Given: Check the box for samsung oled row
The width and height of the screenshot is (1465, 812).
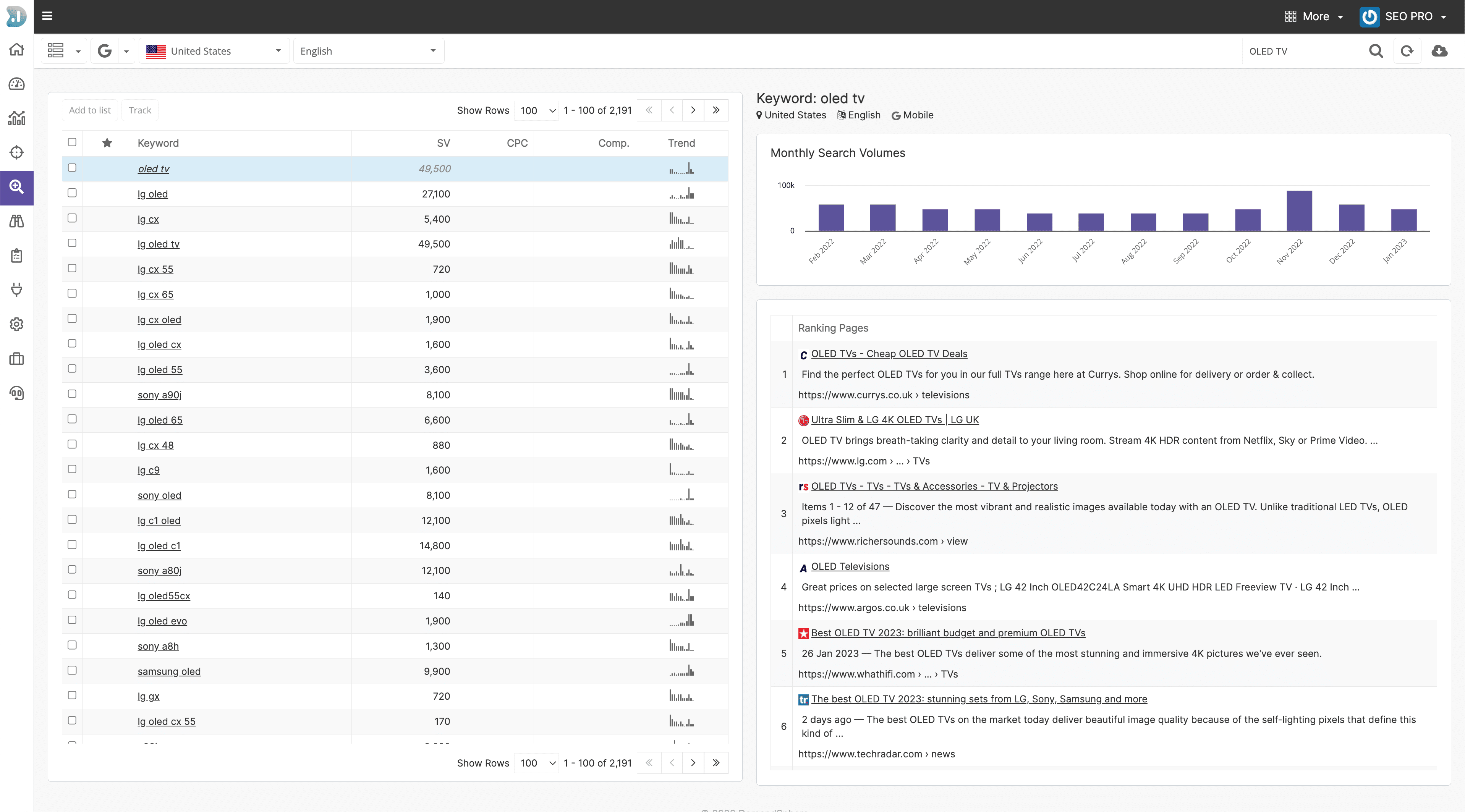Looking at the screenshot, I should point(72,670).
